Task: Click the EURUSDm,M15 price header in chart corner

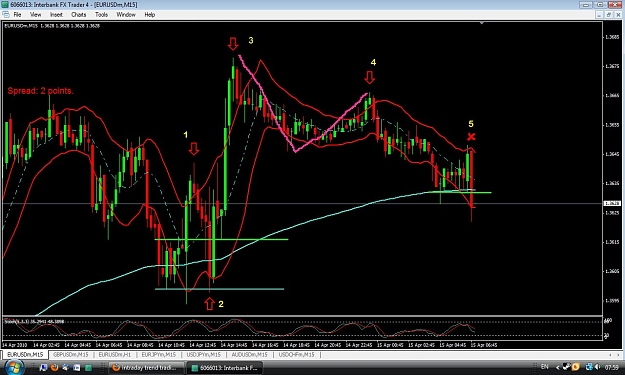Action: point(52,26)
